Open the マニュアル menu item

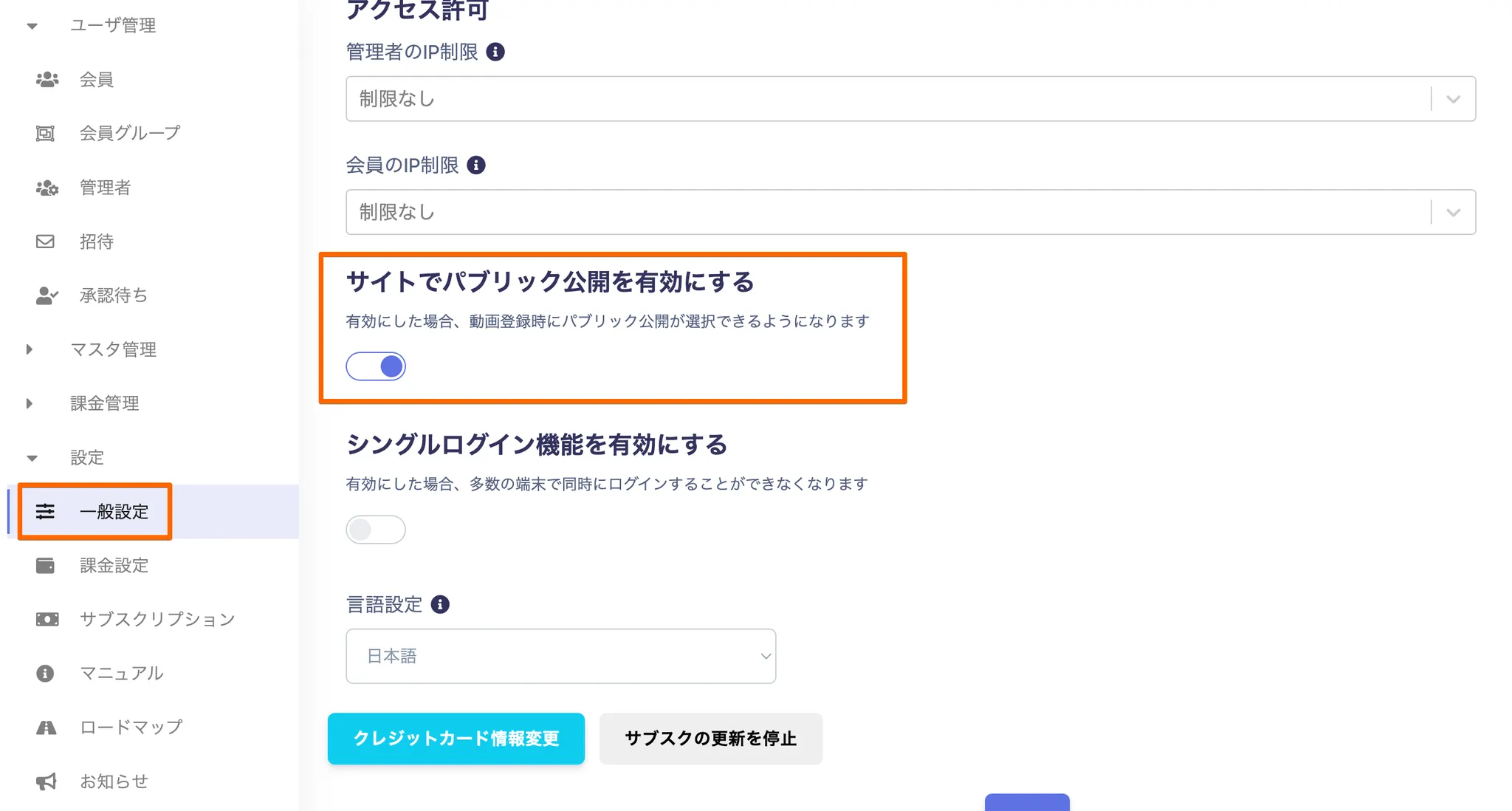point(121,673)
